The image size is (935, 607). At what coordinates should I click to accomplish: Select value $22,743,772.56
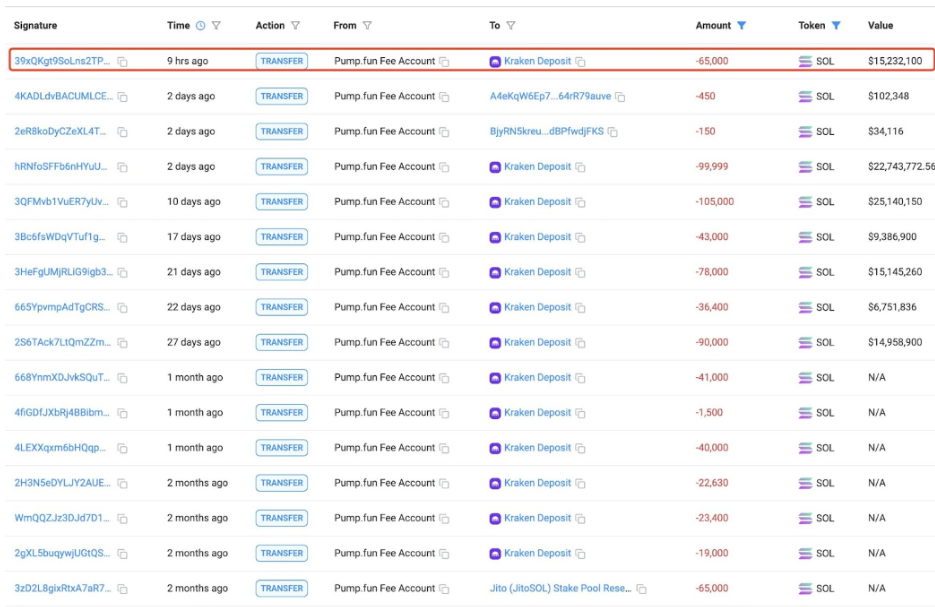(901, 166)
